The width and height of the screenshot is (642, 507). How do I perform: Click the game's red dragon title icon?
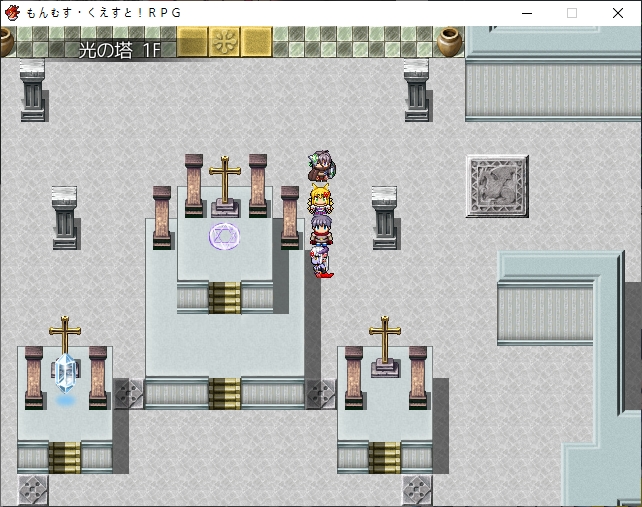tap(12, 13)
